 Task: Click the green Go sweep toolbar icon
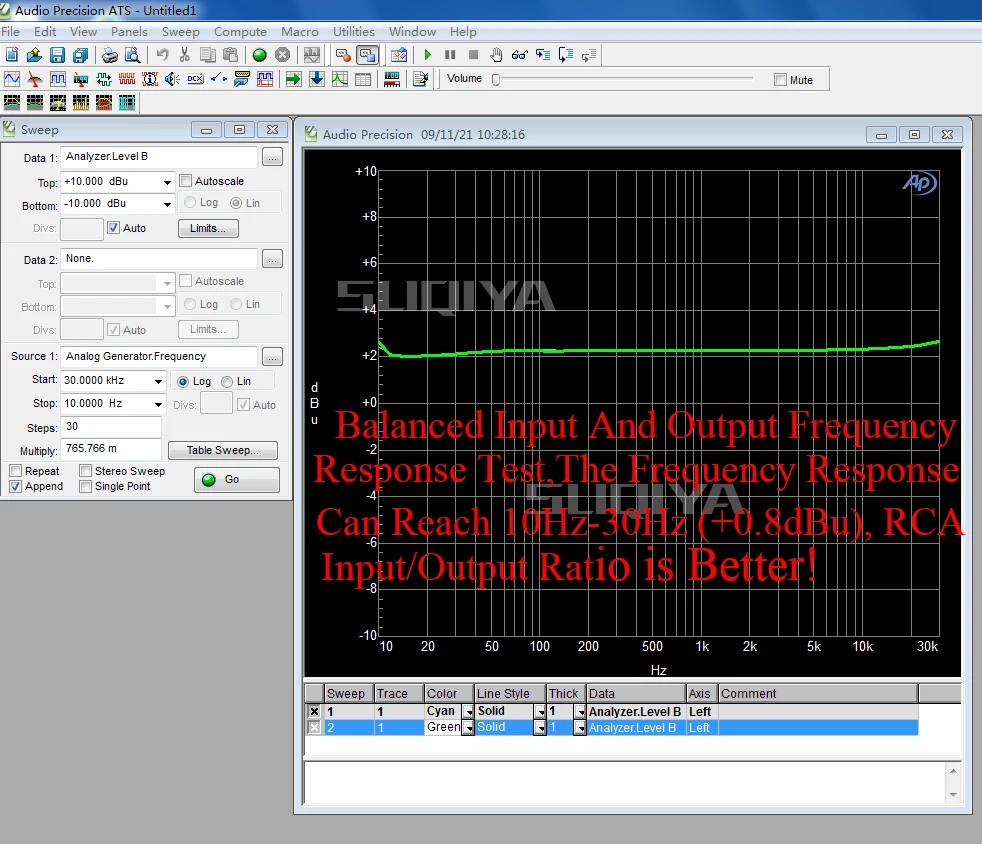click(x=259, y=55)
